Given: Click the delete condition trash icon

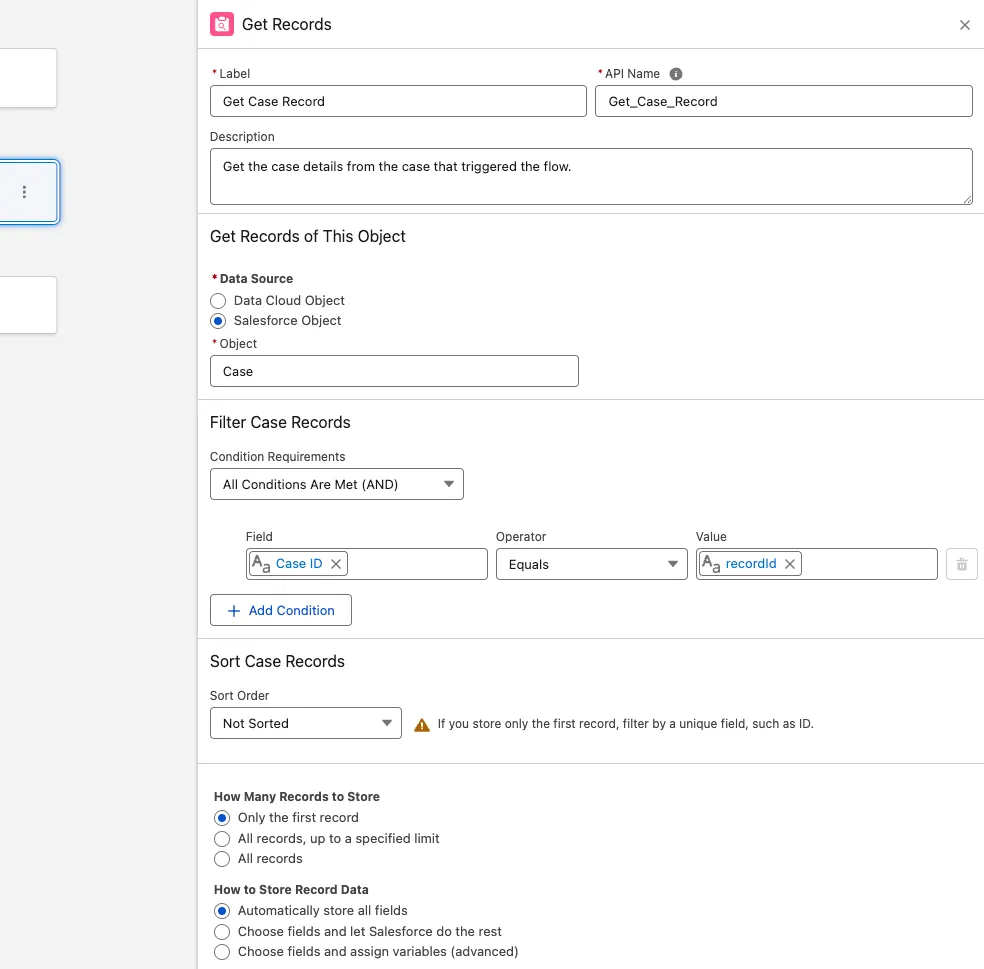Looking at the screenshot, I should 961,564.
